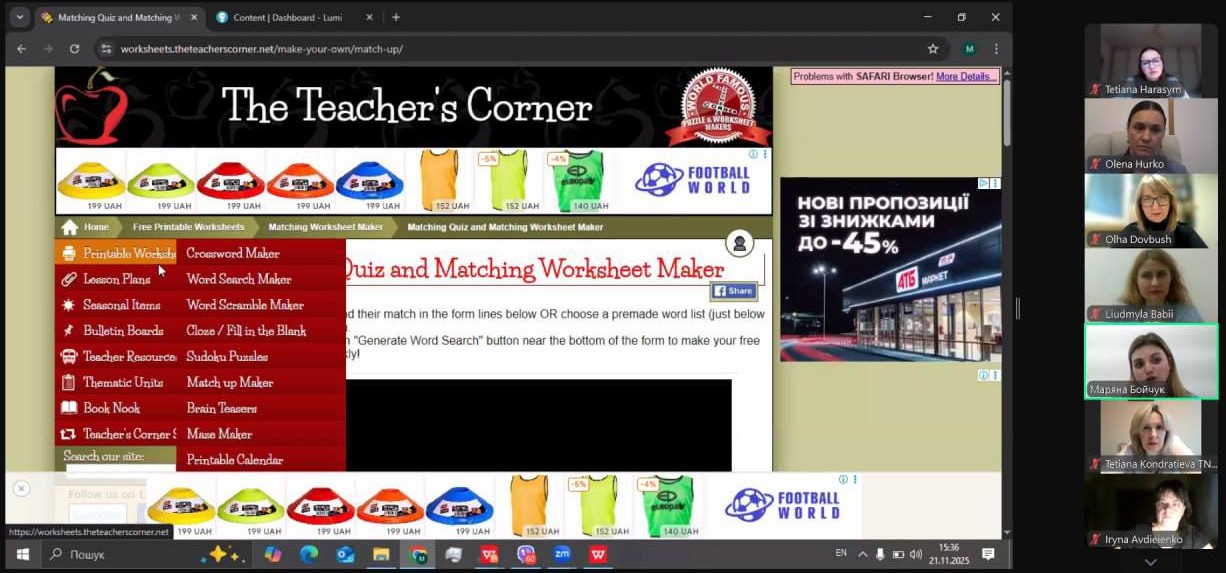Screen dimensions: 1226x573
Task: Expand the Chrome tab search dropdown arrow
Action: tap(19, 17)
